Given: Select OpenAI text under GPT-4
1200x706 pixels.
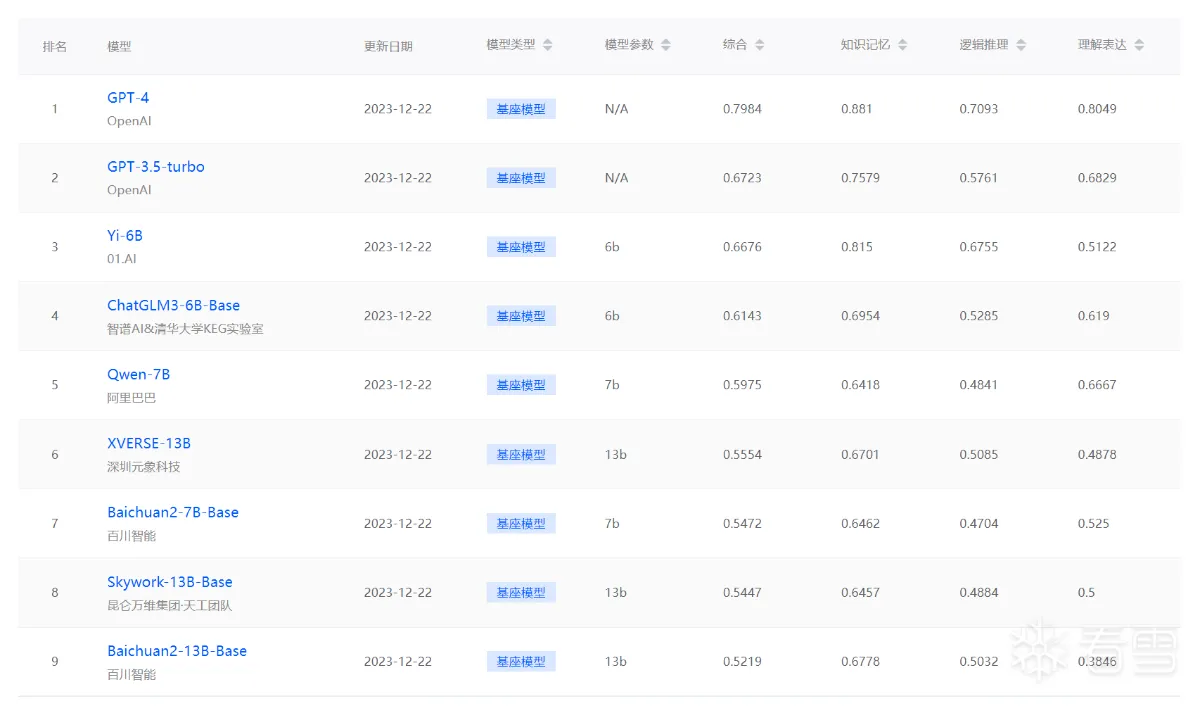Looking at the screenshot, I should point(129,121).
